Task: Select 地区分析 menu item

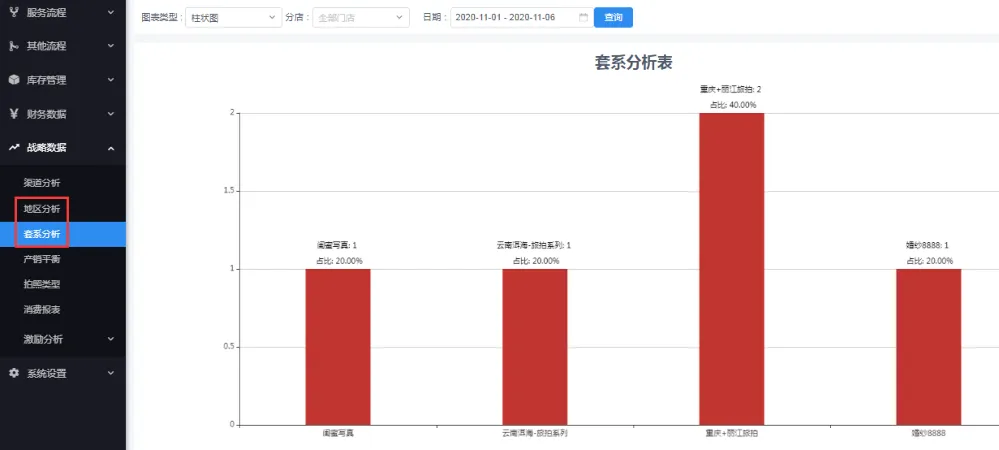Action: [x=42, y=209]
